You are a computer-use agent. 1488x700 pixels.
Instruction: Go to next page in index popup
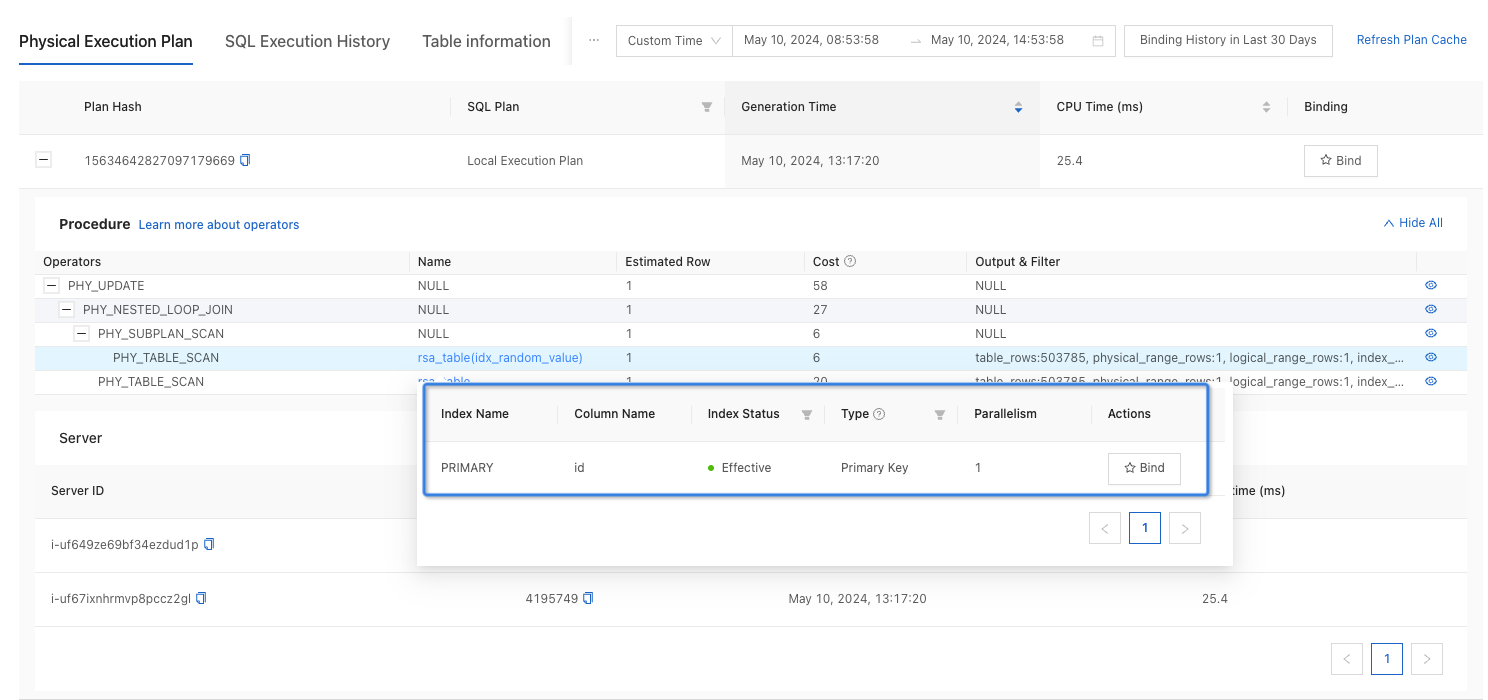pyautogui.click(x=1185, y=528)
